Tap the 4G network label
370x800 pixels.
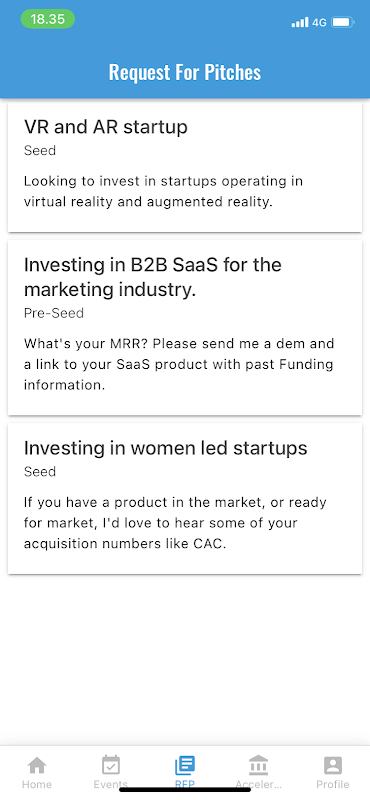pos(319,22)
